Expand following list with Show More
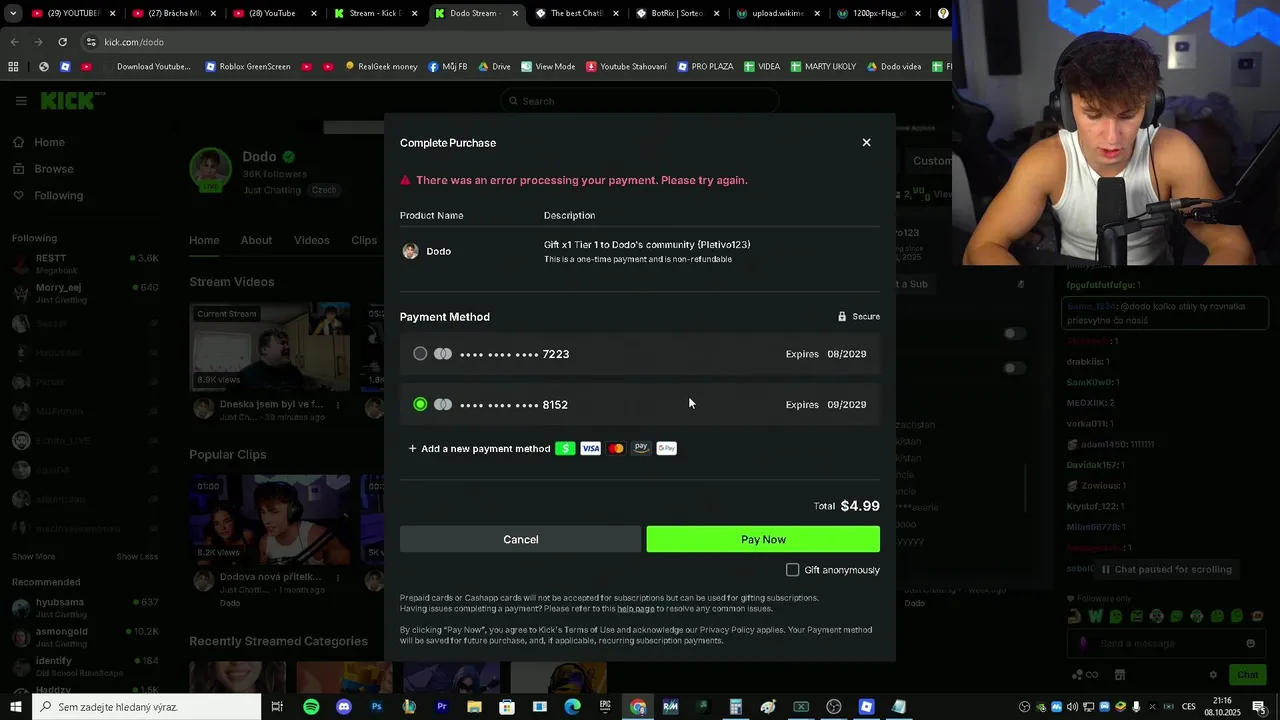This screenshot has width=1280, height=720. (33, 557)
